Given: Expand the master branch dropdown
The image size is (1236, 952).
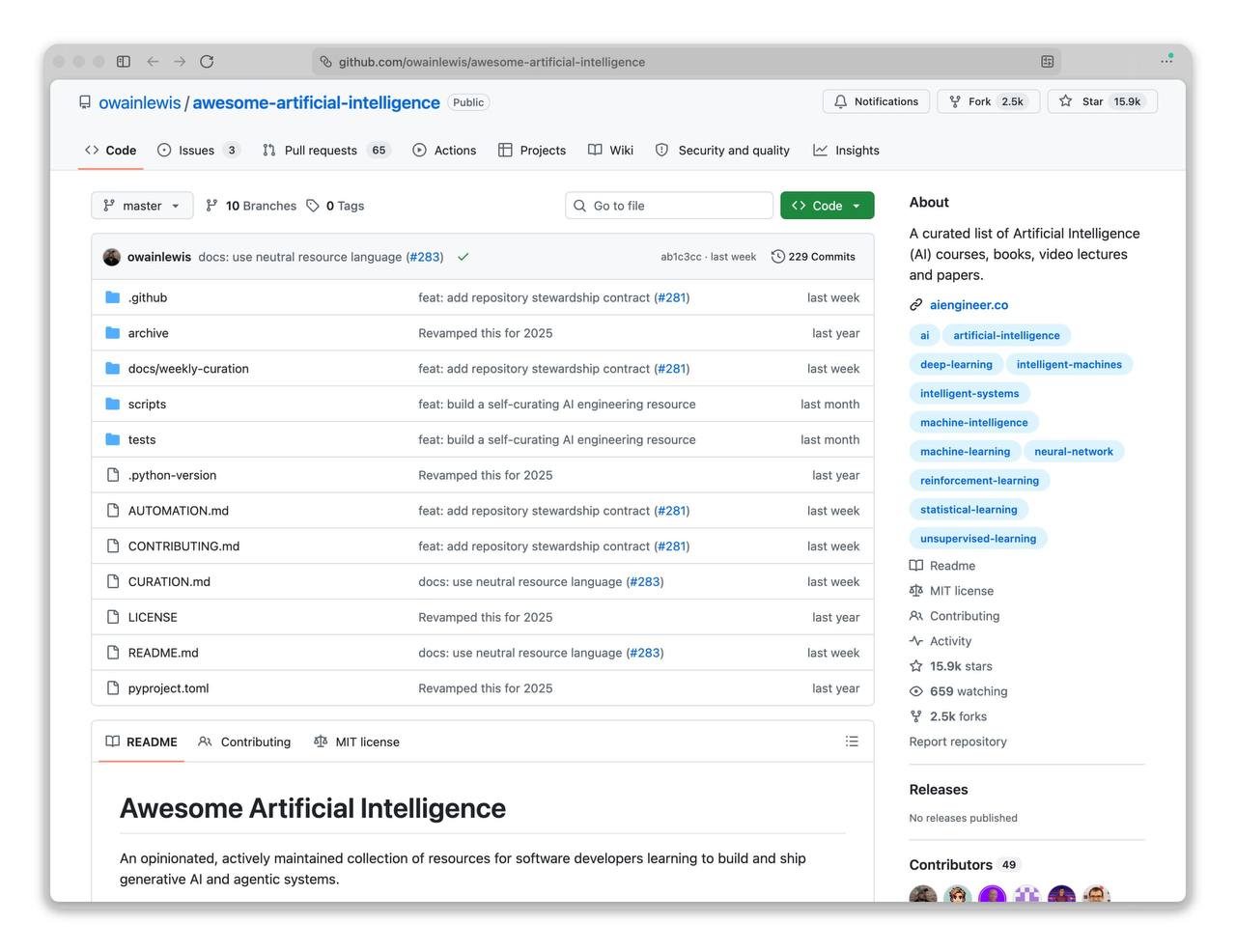Looking at the screenshot, I should click(142, 206).
